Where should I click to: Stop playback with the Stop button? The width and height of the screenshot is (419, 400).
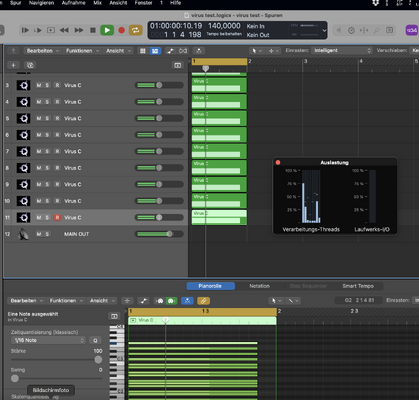point(93,30)
